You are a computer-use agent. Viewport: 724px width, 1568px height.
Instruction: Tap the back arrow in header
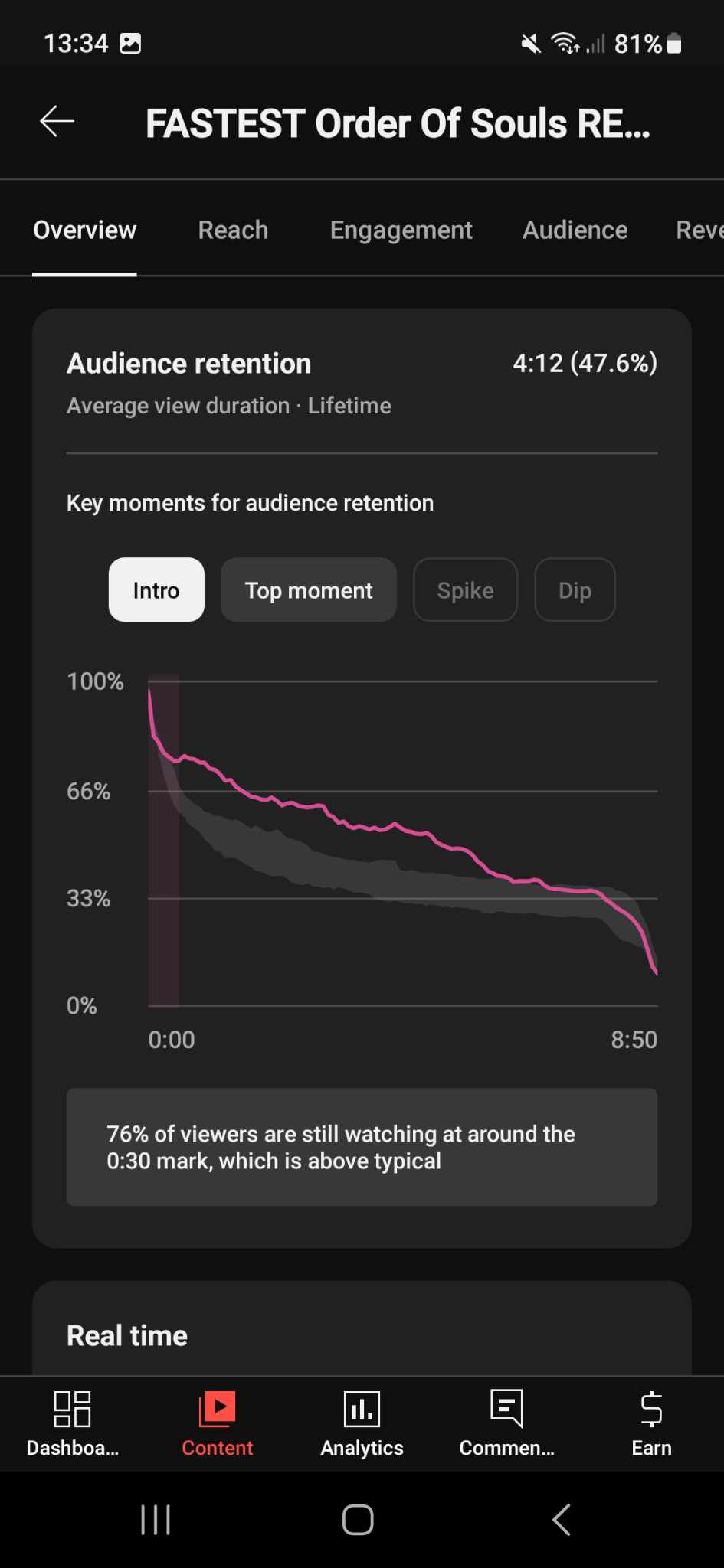[57, 121]
